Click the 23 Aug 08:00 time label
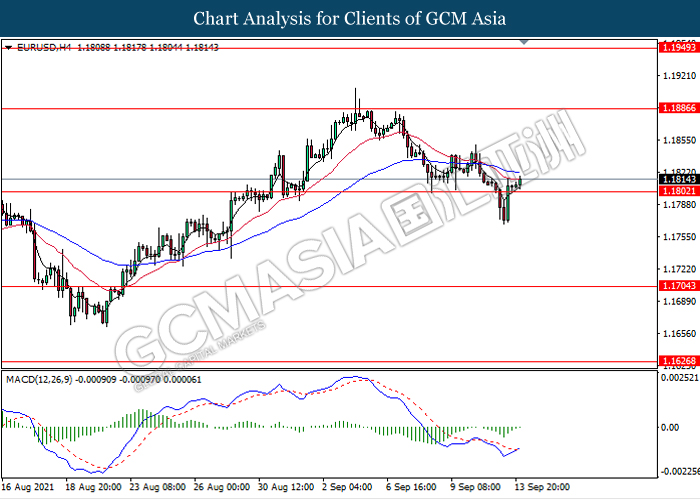Screen dimensions: 700x500 pos(158,487)
